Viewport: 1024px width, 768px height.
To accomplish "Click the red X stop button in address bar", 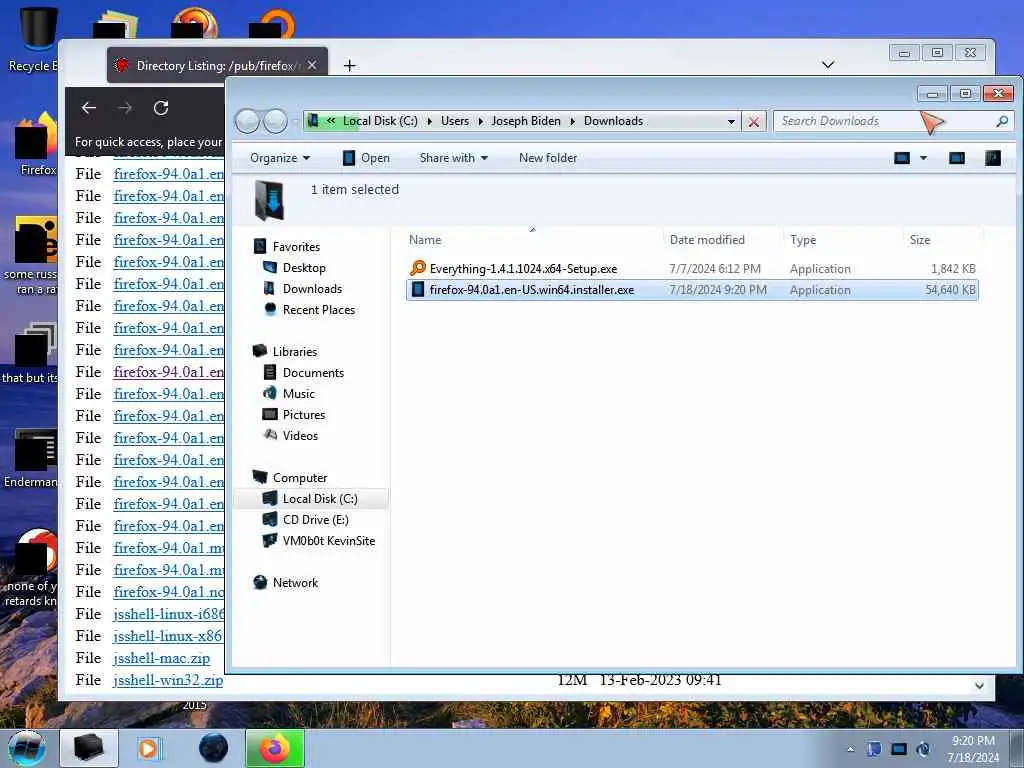I will point(753,121).
